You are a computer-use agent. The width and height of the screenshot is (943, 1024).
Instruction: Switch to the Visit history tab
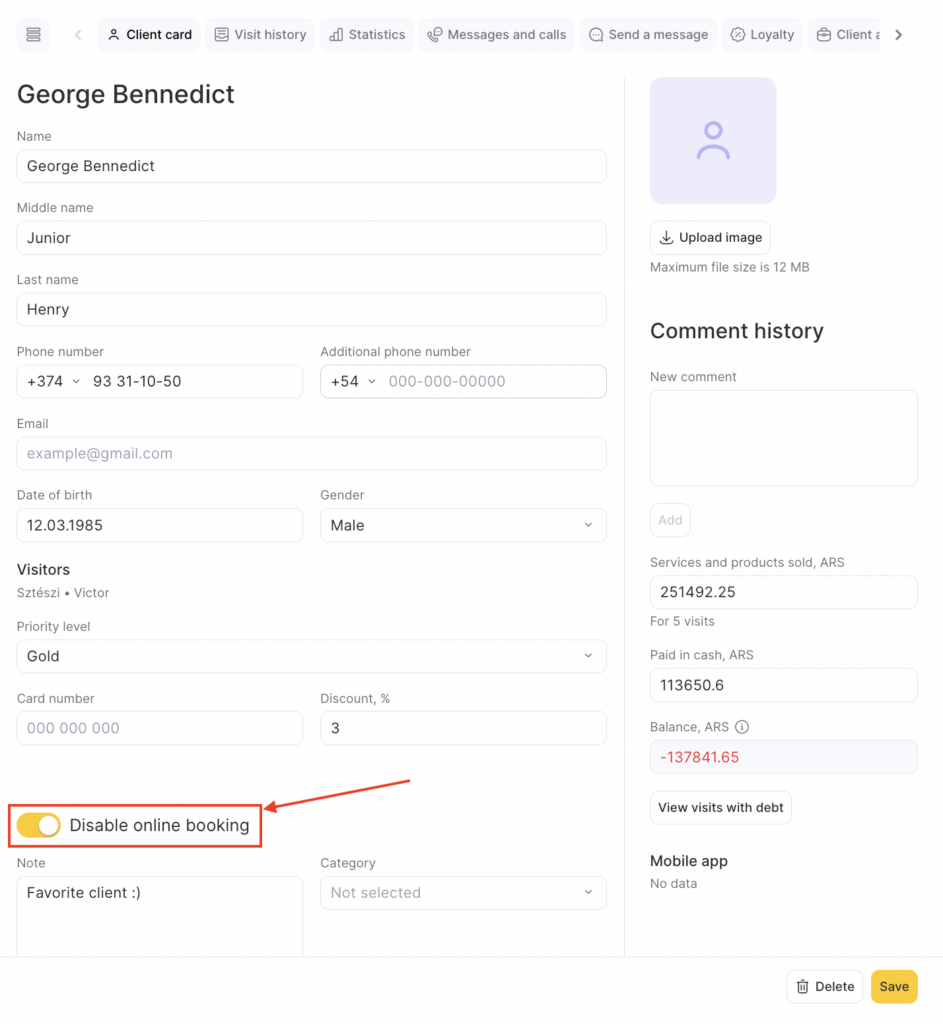coord(260,35)
